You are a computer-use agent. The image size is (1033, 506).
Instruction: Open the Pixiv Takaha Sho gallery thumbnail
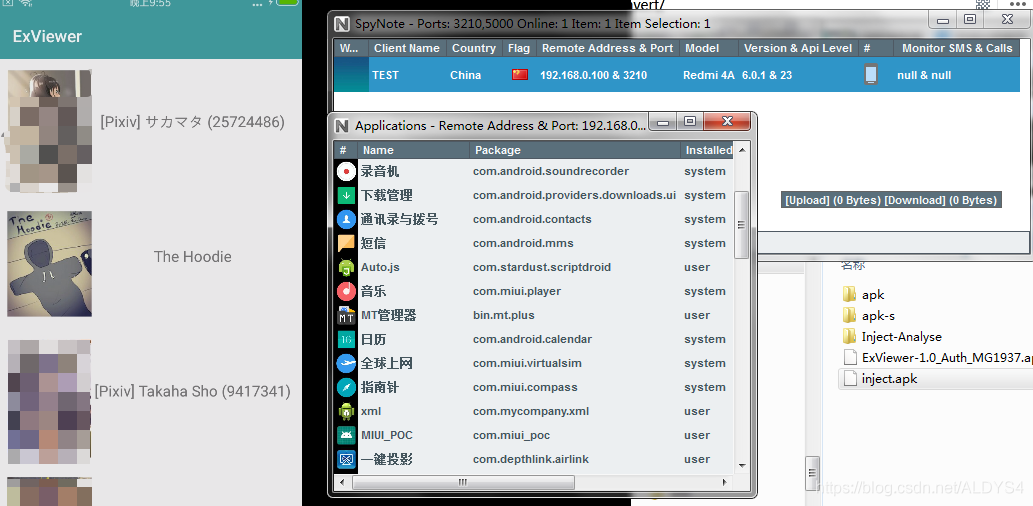[49, 402]
